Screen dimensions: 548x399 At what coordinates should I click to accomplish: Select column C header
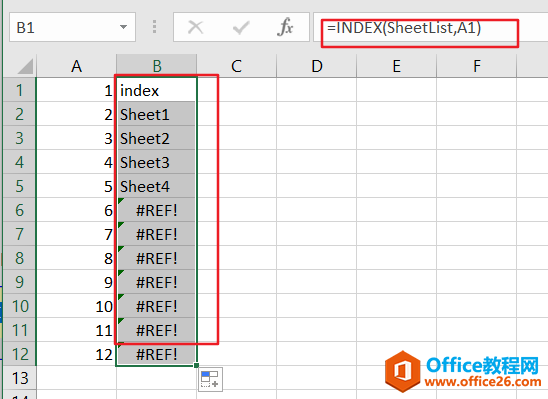237,66
